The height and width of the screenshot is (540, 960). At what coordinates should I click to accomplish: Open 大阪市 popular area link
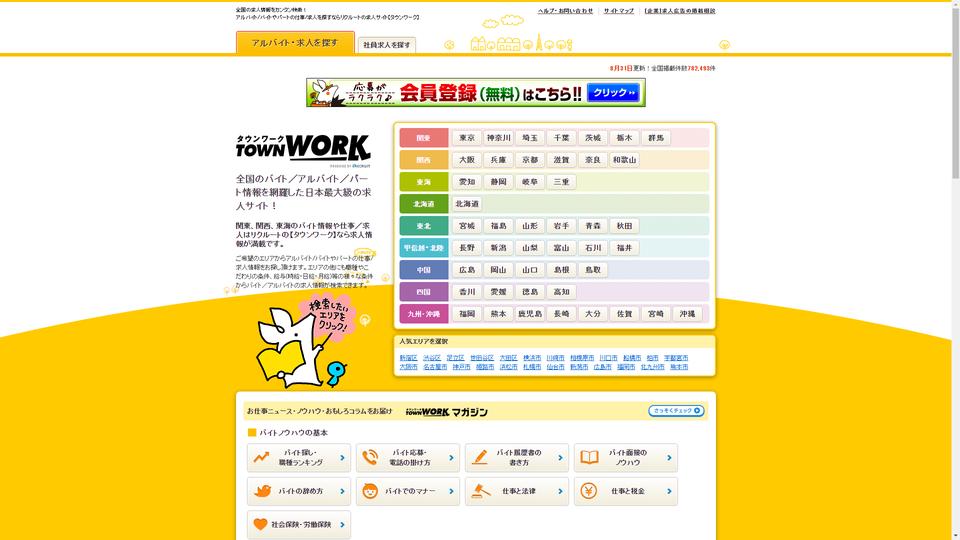408,367
